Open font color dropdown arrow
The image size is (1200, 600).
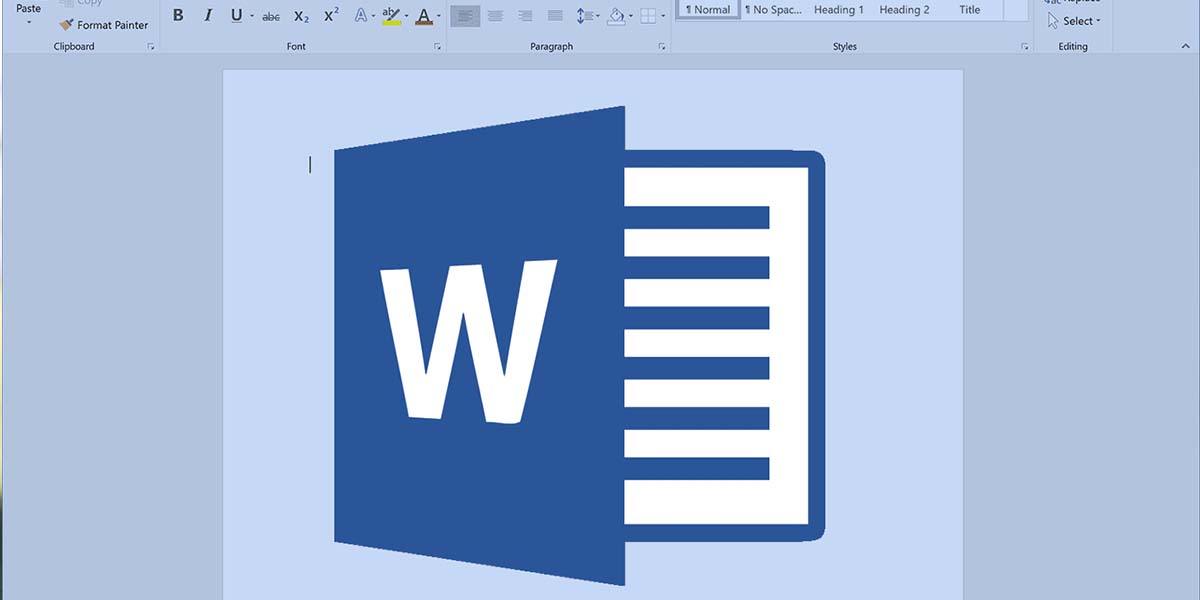point(438,17)
